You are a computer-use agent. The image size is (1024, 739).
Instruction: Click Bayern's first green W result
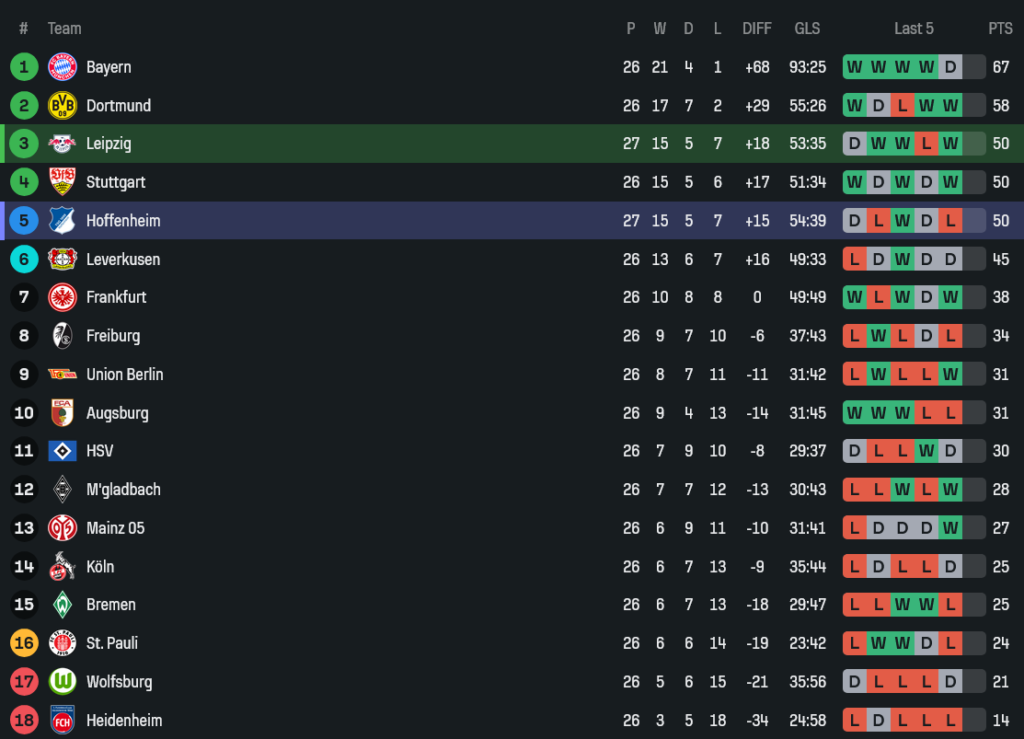(854, 68)
